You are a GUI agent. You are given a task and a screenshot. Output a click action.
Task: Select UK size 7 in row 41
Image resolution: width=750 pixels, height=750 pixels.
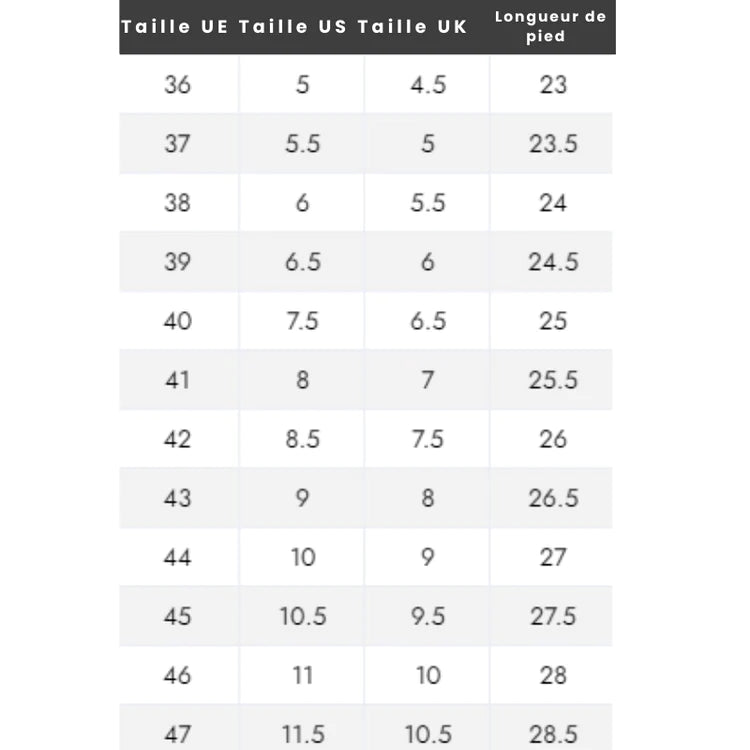[428, 380]
